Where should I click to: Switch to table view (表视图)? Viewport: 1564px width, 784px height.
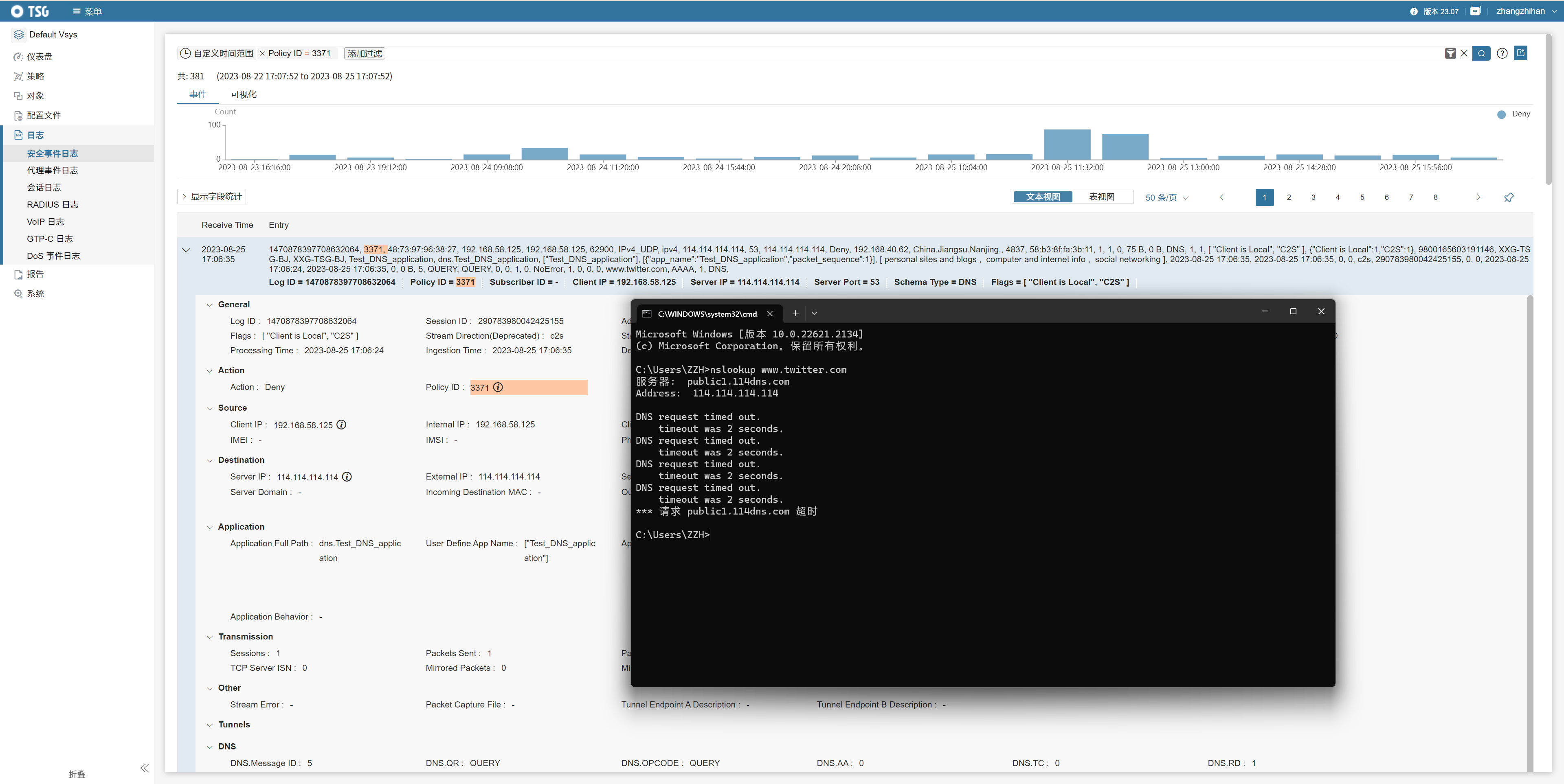coord(1101,197)
